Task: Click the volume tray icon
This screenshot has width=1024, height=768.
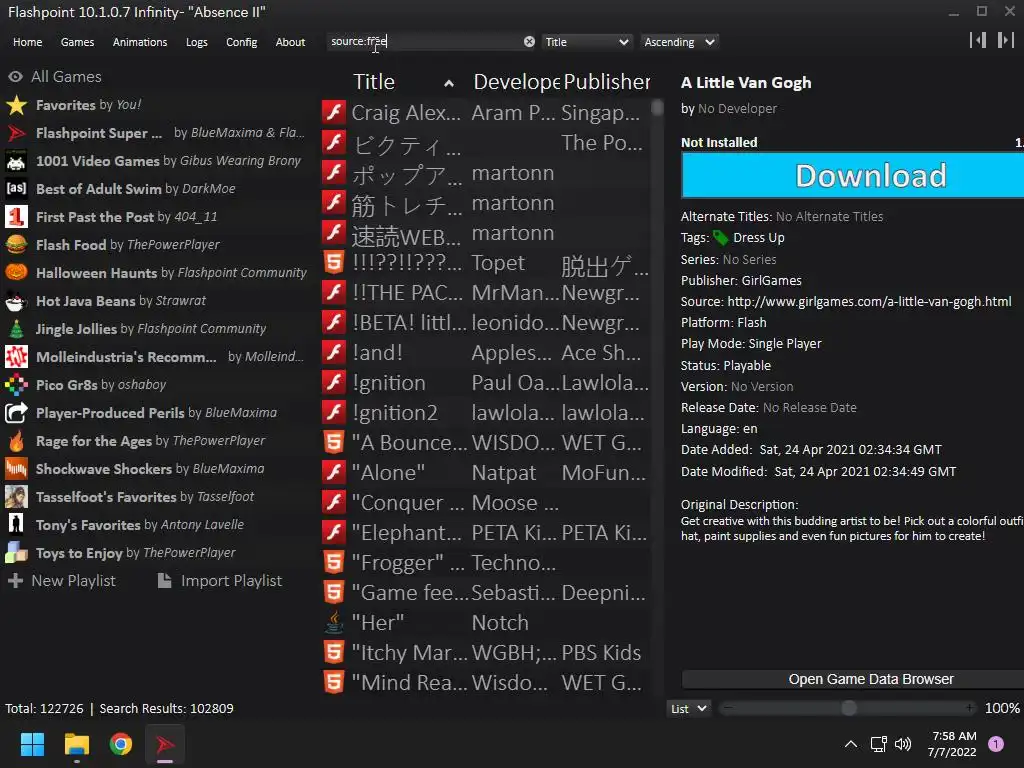Action: [x=903, y=744]
